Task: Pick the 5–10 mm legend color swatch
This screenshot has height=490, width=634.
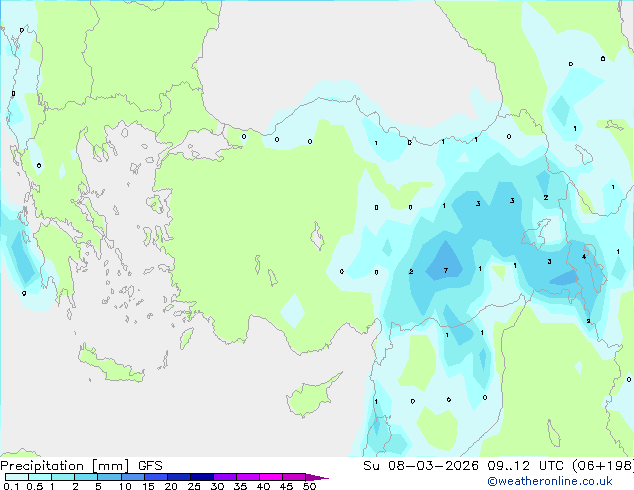Action: click(109, 477)
